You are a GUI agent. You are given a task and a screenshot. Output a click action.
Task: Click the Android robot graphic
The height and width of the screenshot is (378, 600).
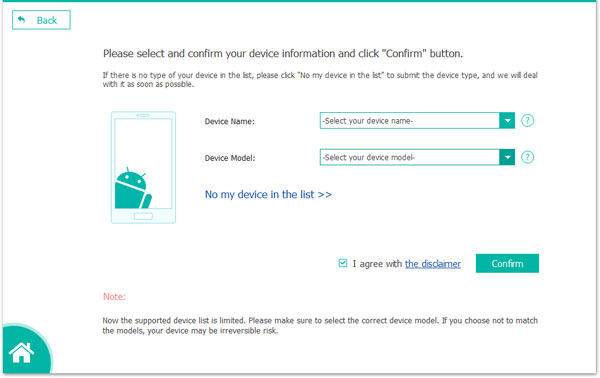(133, 188)
